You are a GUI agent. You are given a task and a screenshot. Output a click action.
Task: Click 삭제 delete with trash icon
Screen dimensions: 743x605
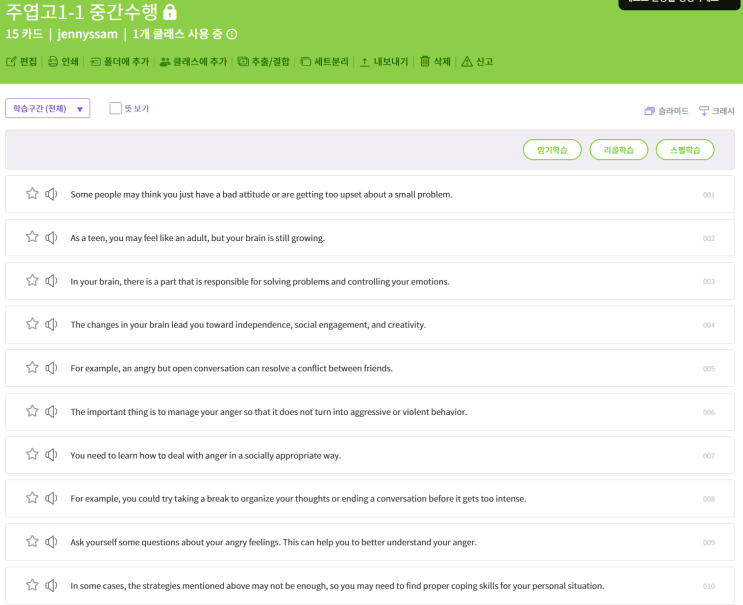pos(435,62)
